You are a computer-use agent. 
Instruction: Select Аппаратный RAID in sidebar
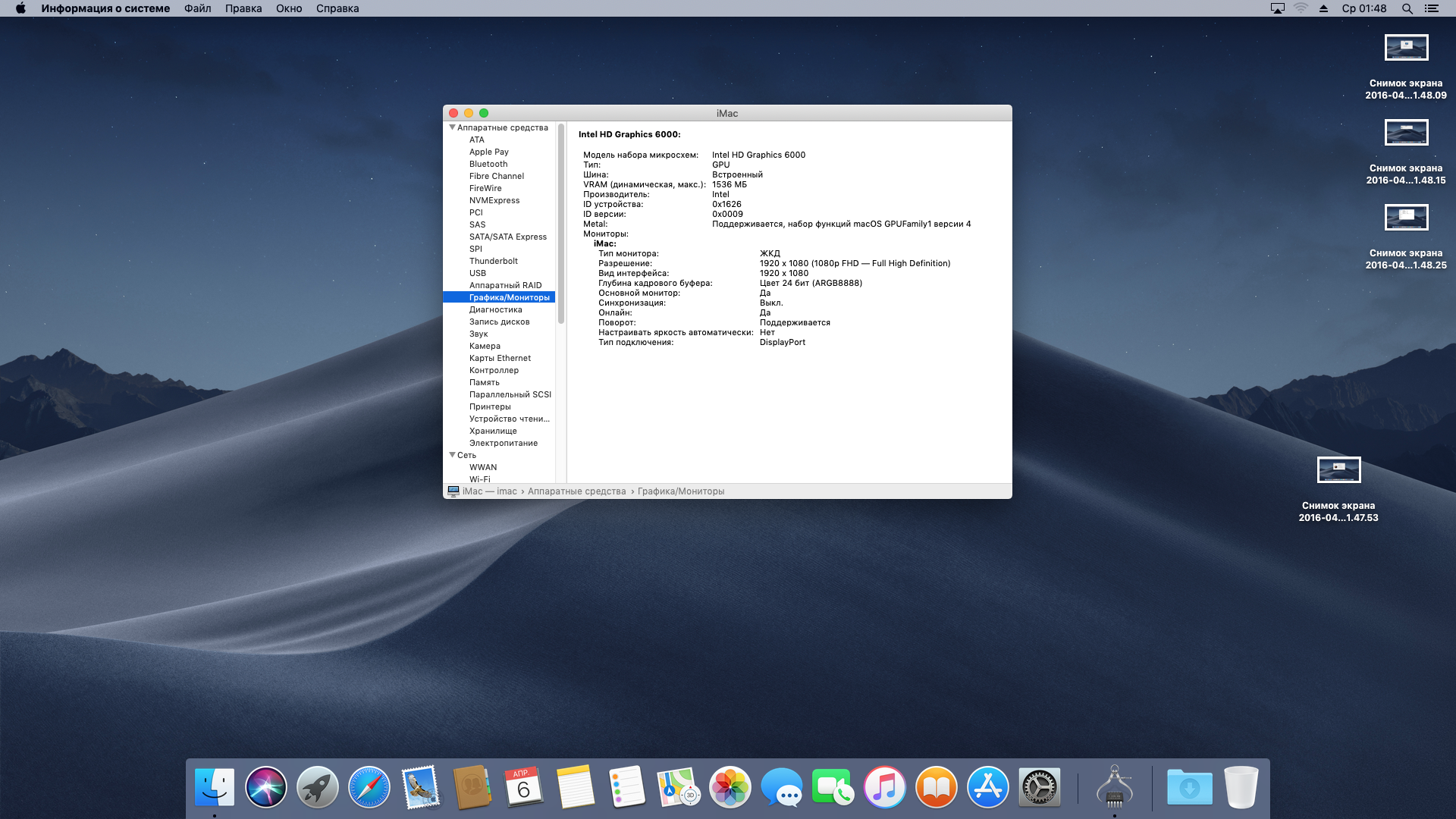pos(499,285)
